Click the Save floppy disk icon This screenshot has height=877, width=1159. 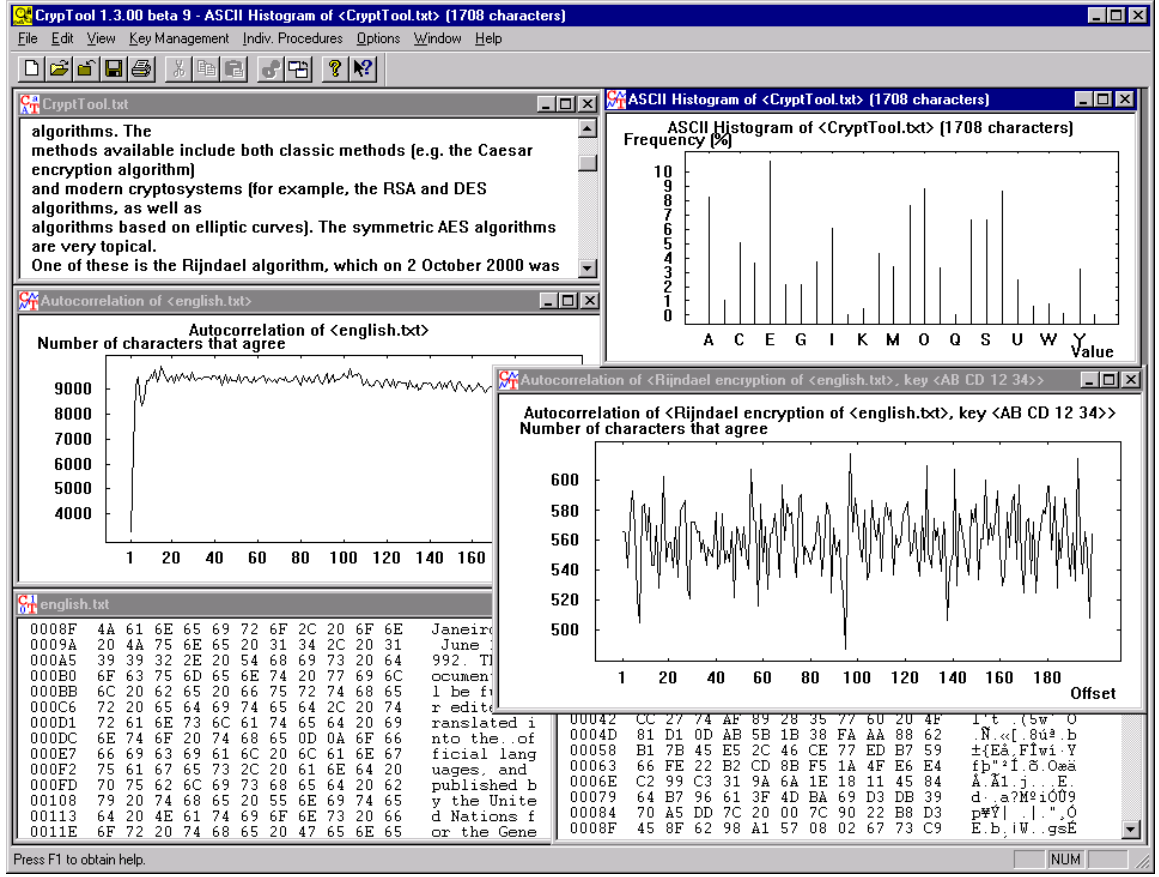tap(113, 69)
